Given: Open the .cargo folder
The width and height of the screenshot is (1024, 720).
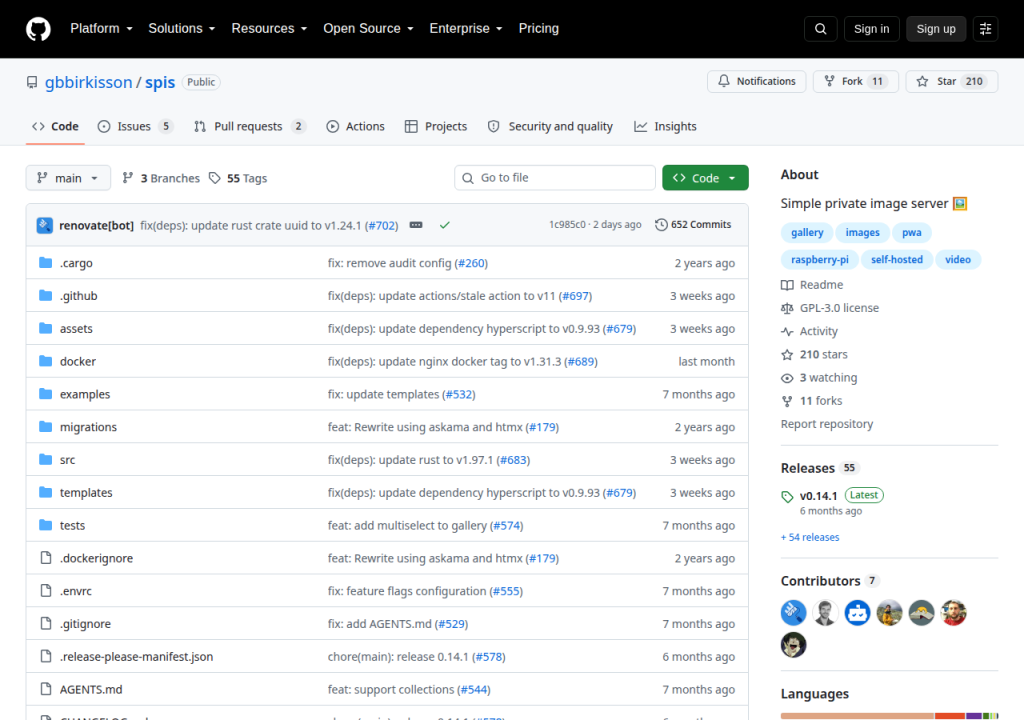Looking at the screenshot, I should point(76,263).
